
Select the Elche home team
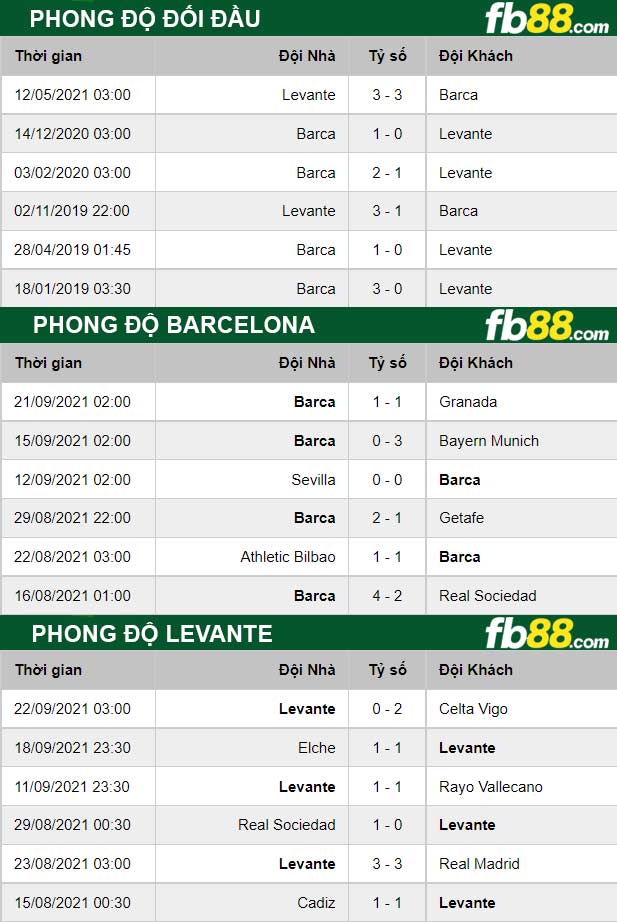pyautogui.click(x=316, y=748)
